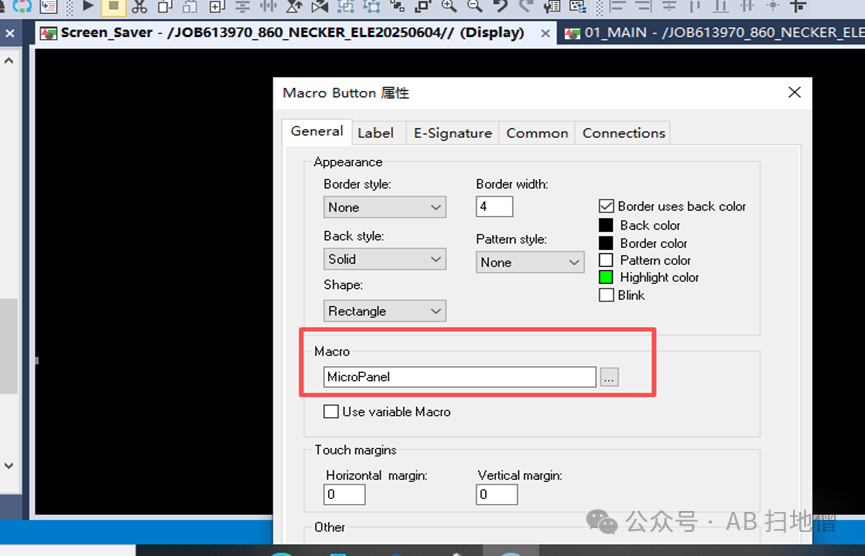Click the 01_MAIN display tab icon

click(x=572, y=34)
